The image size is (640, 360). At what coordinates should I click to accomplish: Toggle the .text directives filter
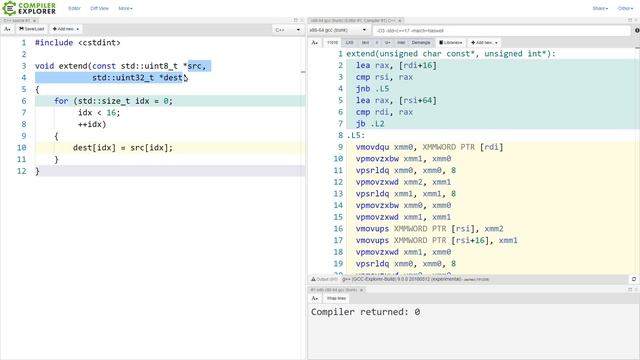coord(365,42)
